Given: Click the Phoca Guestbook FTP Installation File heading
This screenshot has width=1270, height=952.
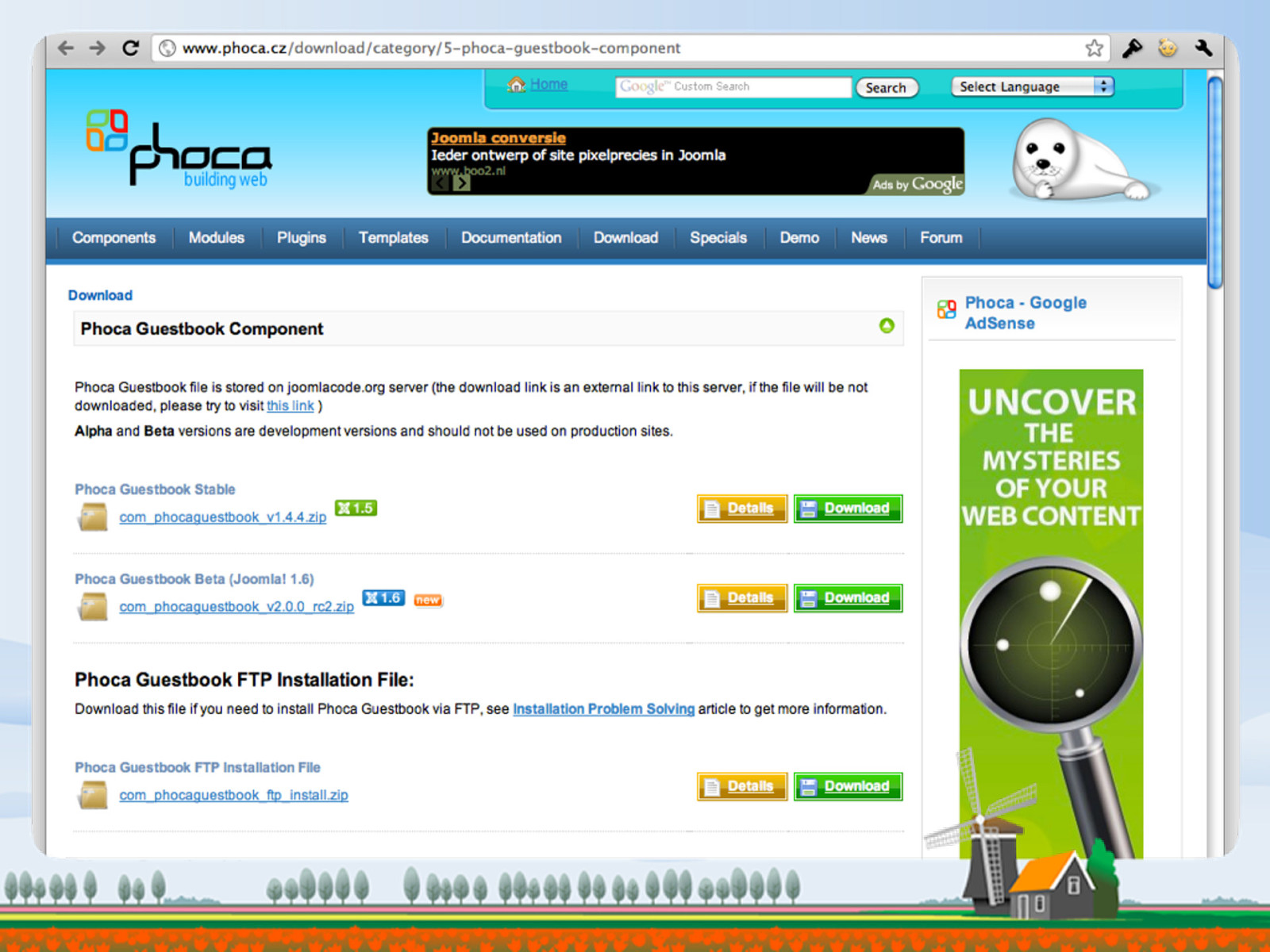Looking at the screenshot, I should 198,767.
